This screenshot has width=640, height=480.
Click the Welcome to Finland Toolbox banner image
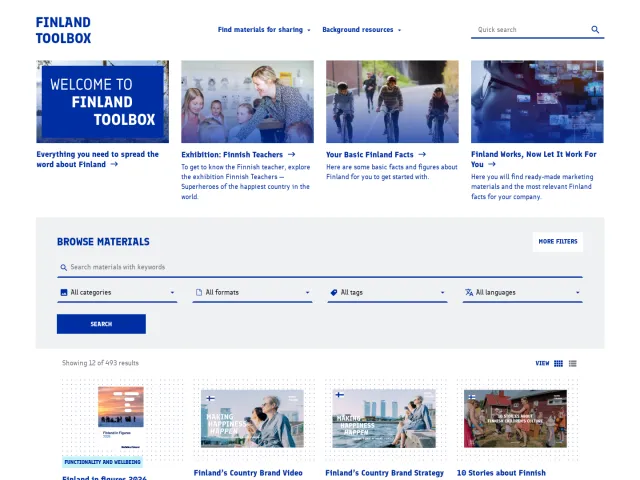coord(102,102)
